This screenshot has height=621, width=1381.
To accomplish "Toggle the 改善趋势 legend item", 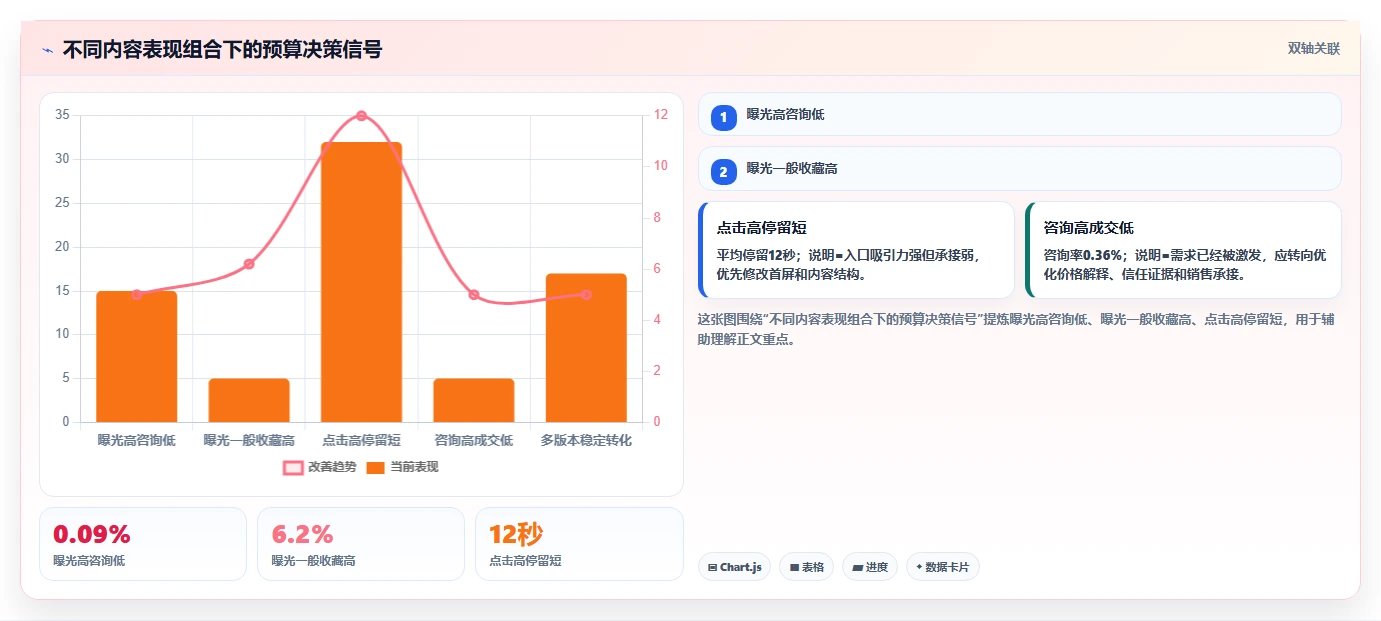I will coord(320,467).
